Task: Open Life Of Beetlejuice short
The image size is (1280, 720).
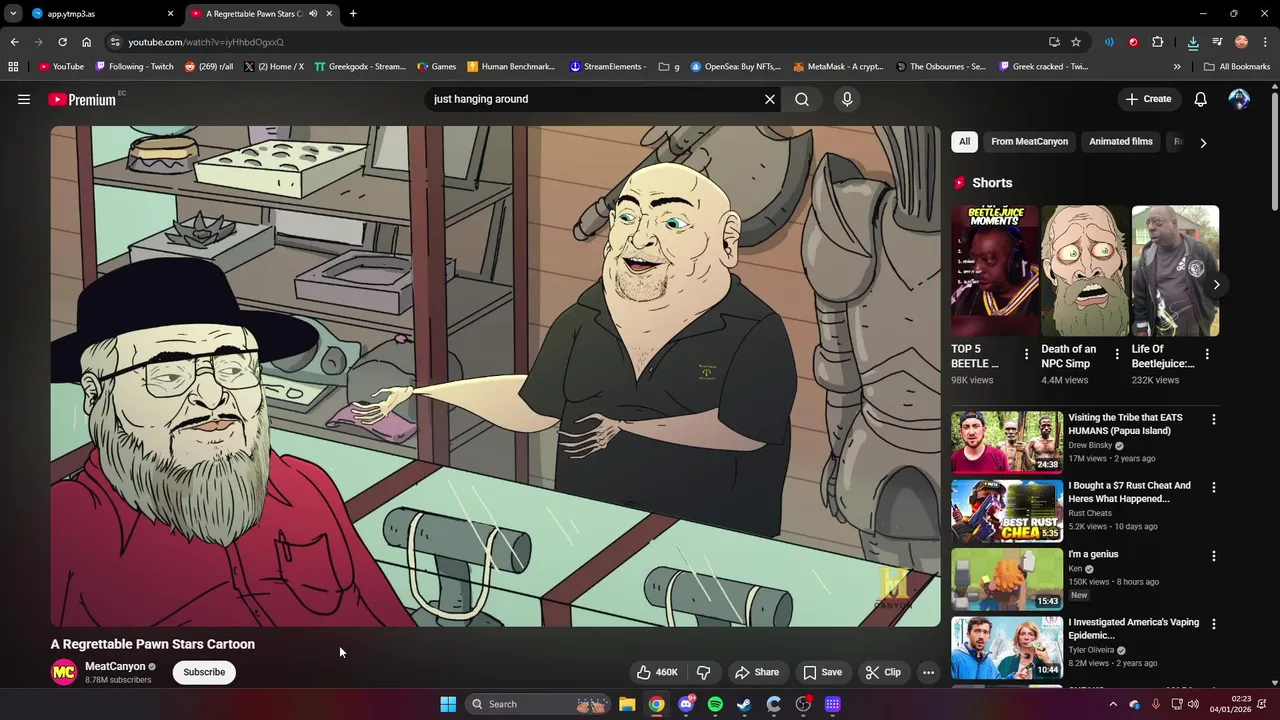Action: click(1175, 271)
